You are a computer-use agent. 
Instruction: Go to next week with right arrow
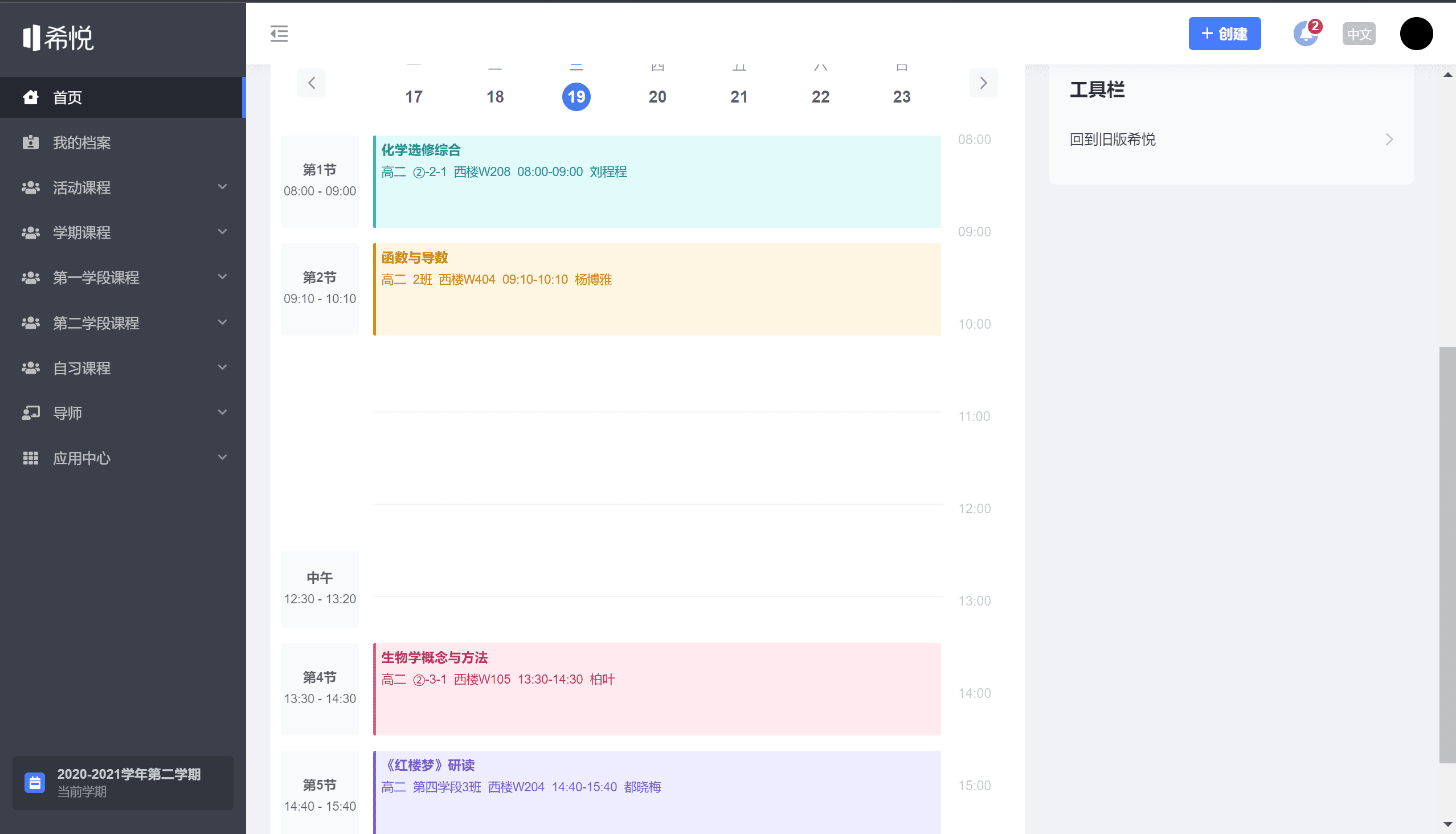(x=983, y=83)
